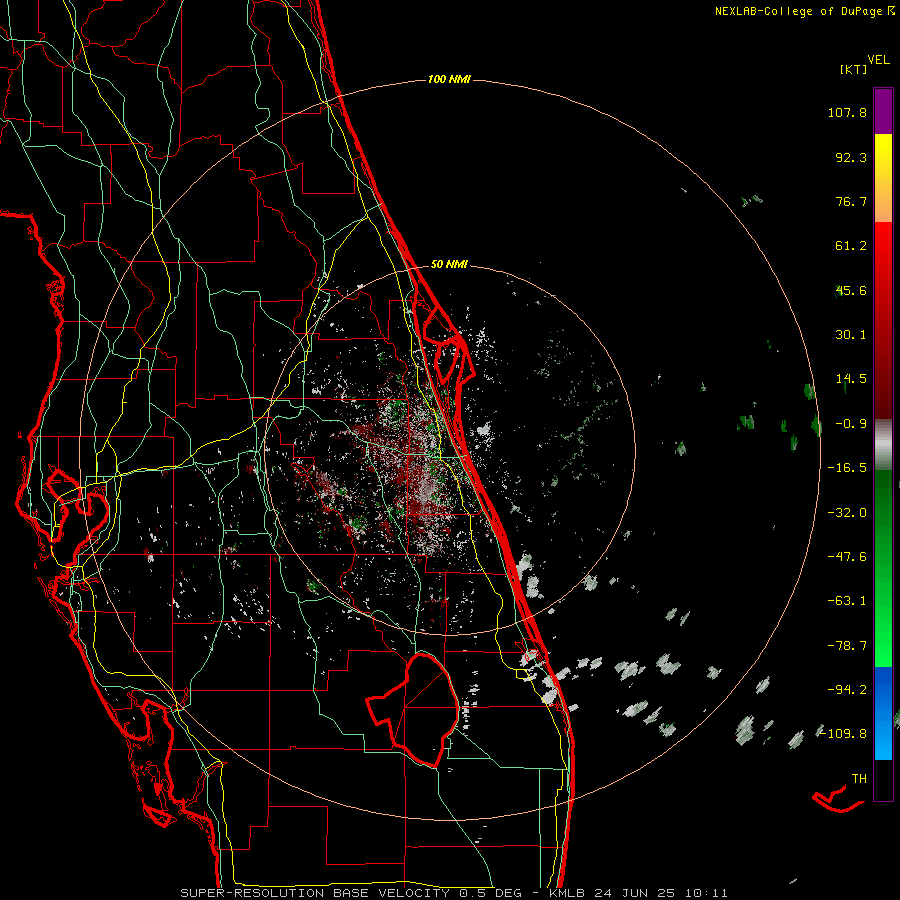
Task: Pick the purple top segment of velocity scale
Action: (x=883, y=111)
